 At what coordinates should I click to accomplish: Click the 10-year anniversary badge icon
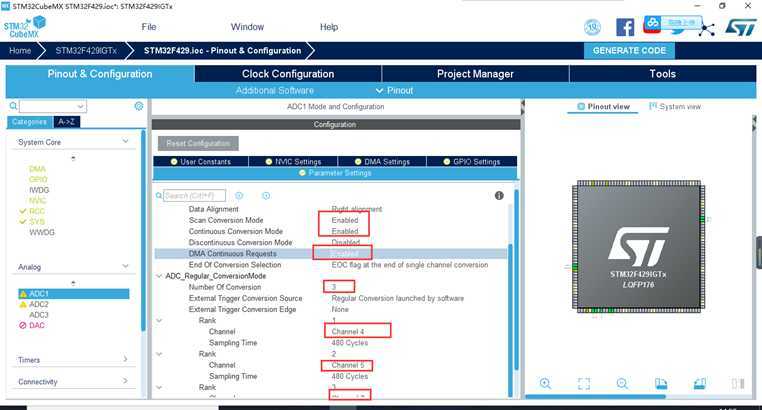pyautogui.click(x=592, y=28)
